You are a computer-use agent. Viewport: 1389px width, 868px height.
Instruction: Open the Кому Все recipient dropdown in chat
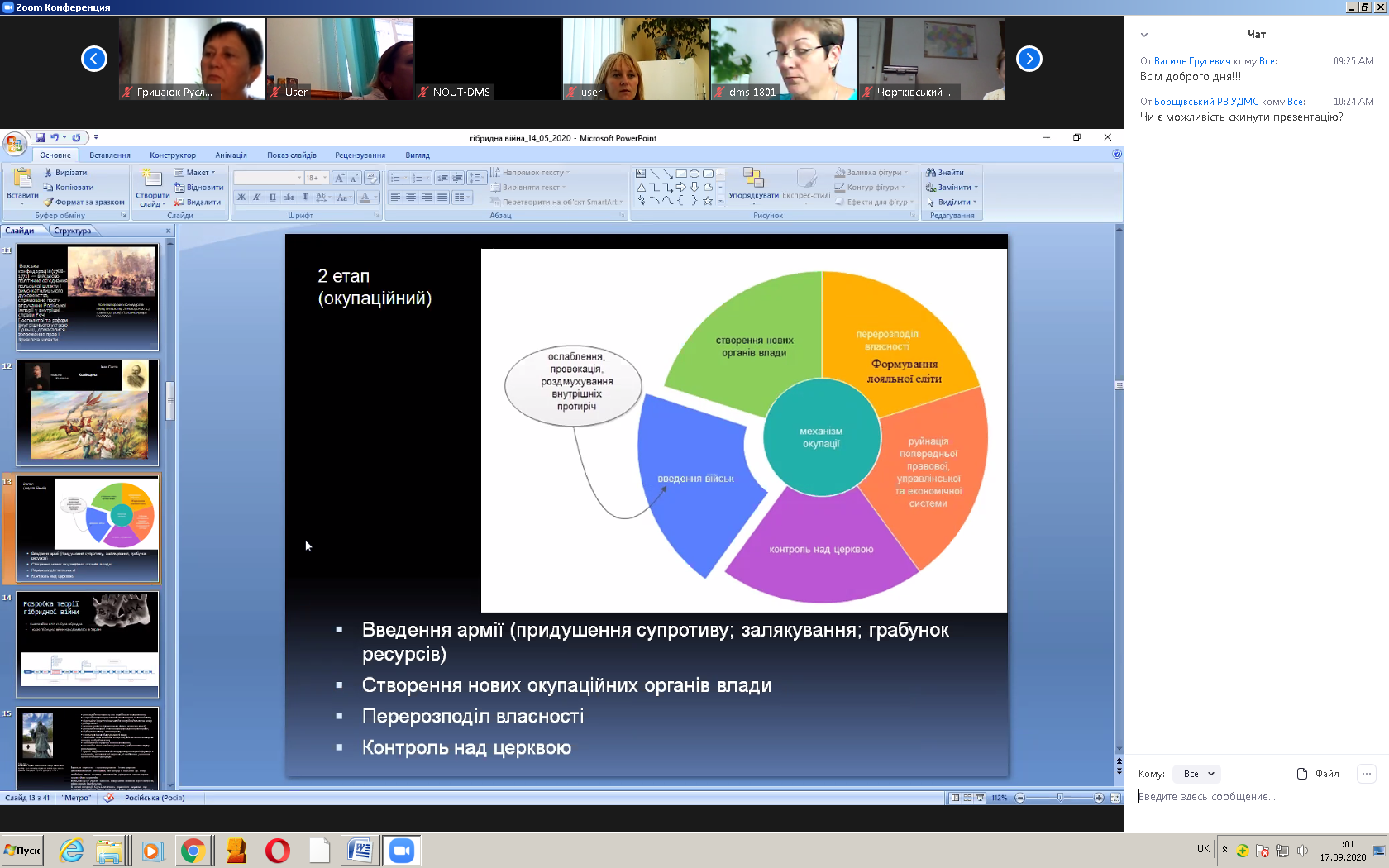[1197, 774]
